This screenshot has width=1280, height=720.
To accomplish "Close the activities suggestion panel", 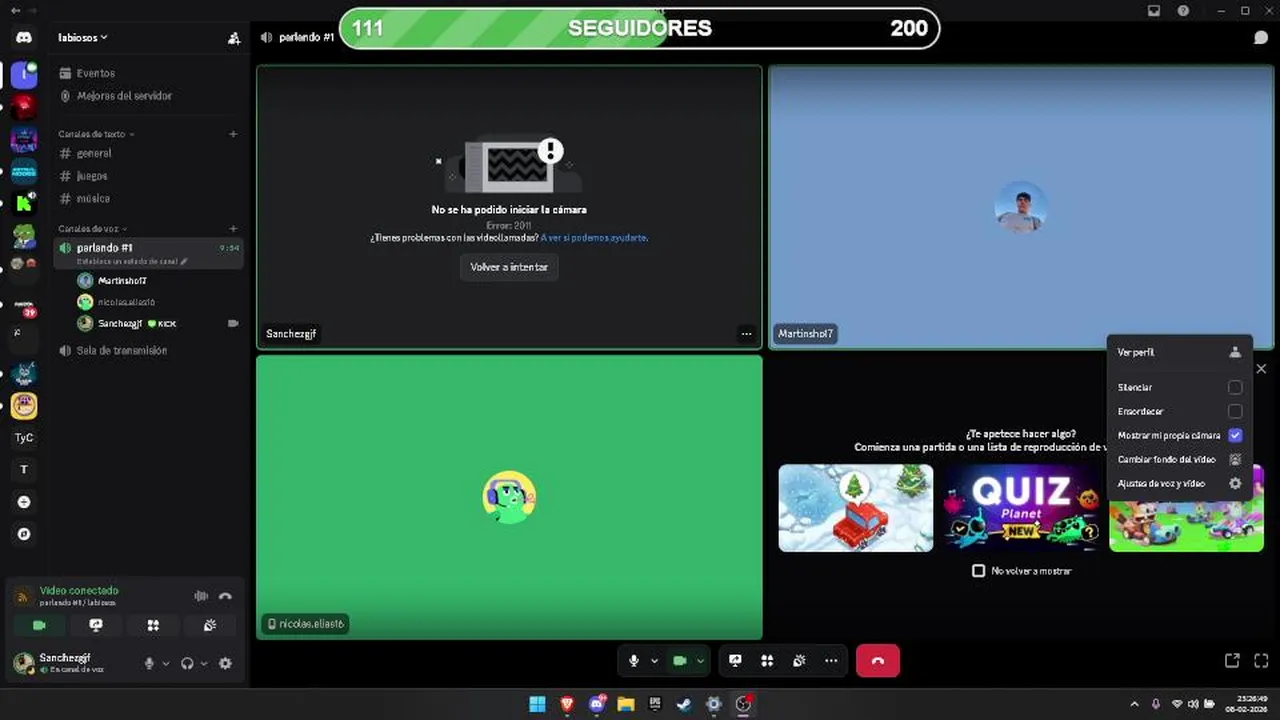I will coord(1261,369).
